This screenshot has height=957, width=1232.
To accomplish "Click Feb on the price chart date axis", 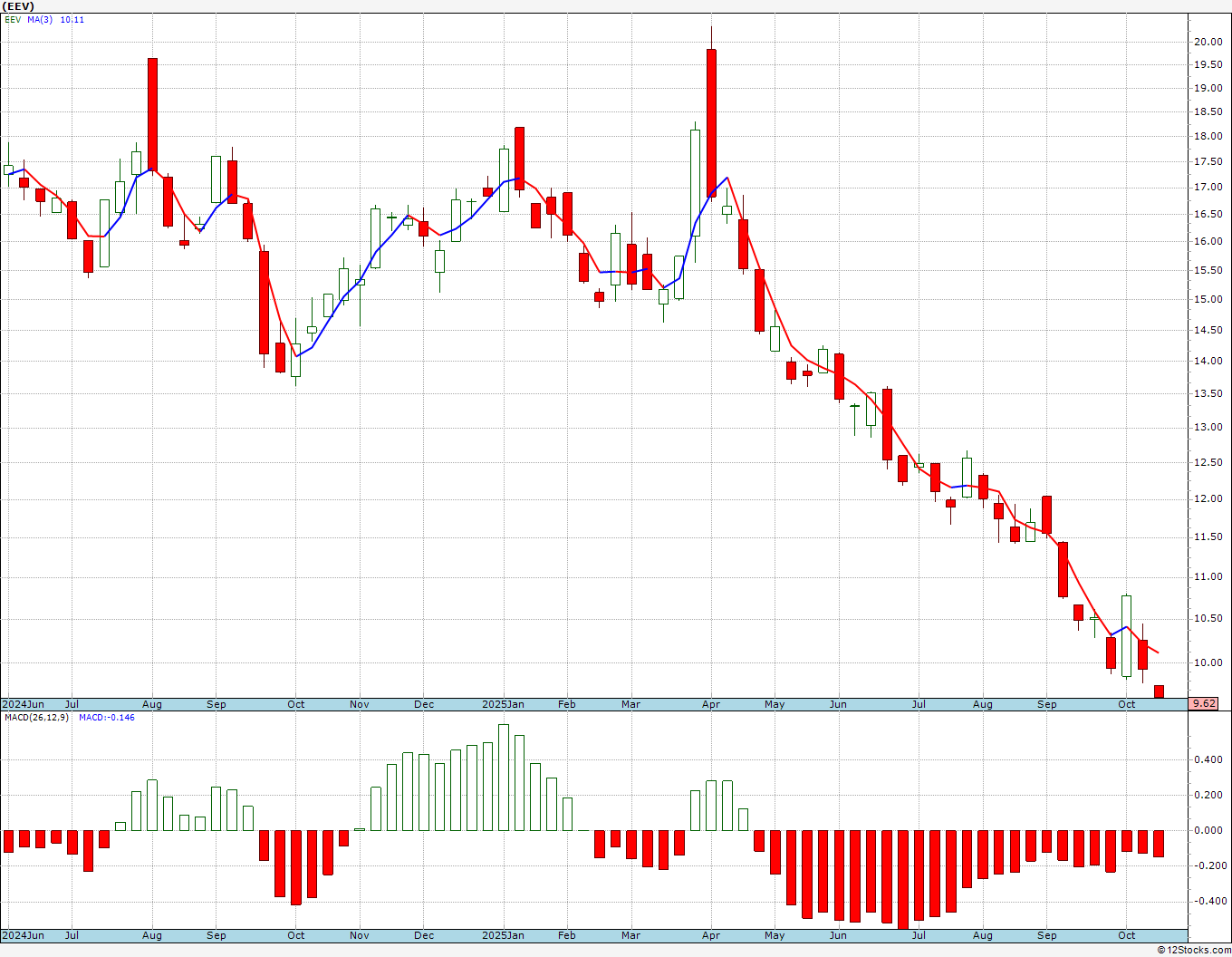I will pyautogui.click(x=567, y=704).
